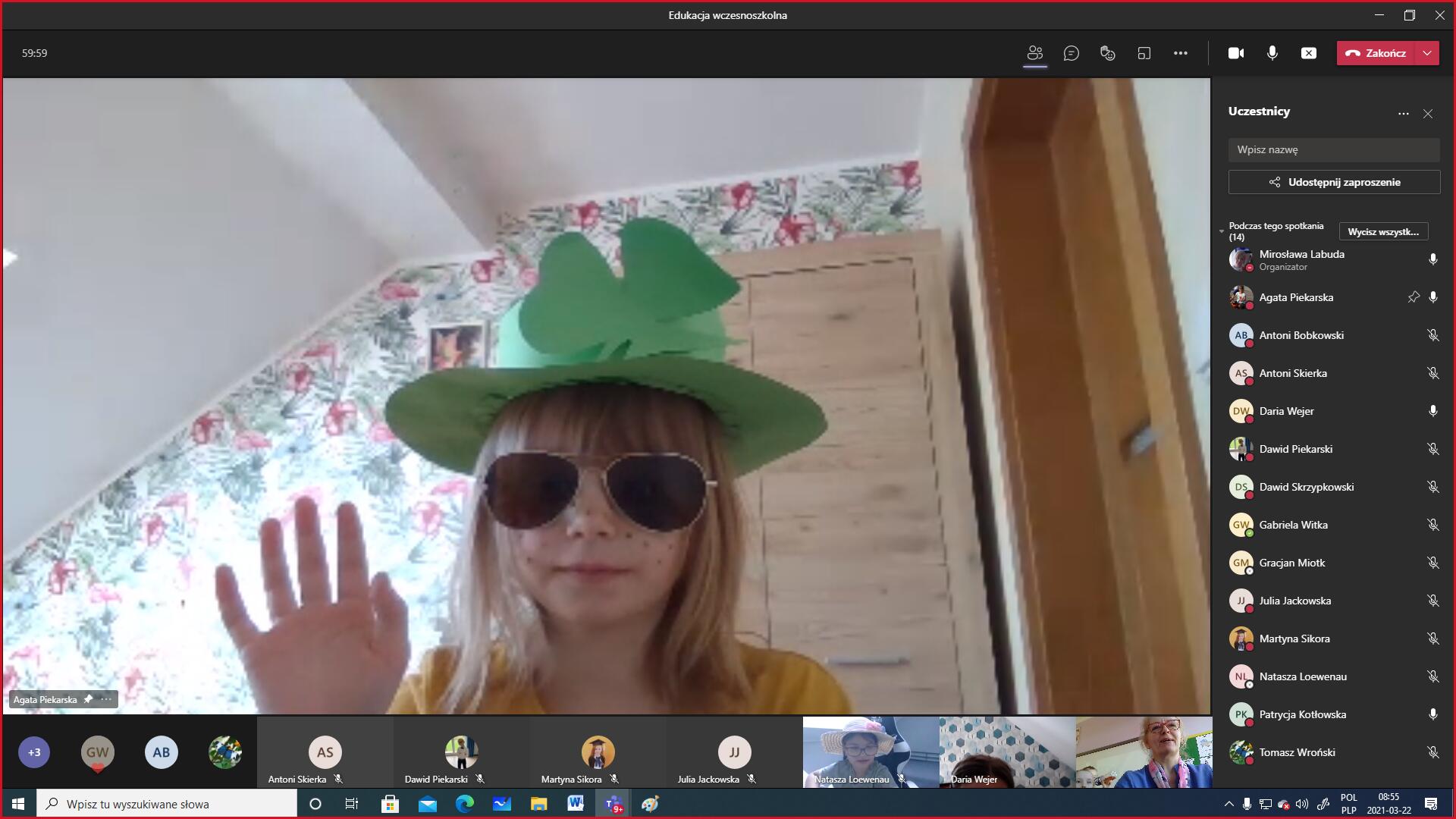The height and width of the screenshot is (819, 1456).
Task: Click the Wycisz wszystkich button
Action: [1383, 231]
